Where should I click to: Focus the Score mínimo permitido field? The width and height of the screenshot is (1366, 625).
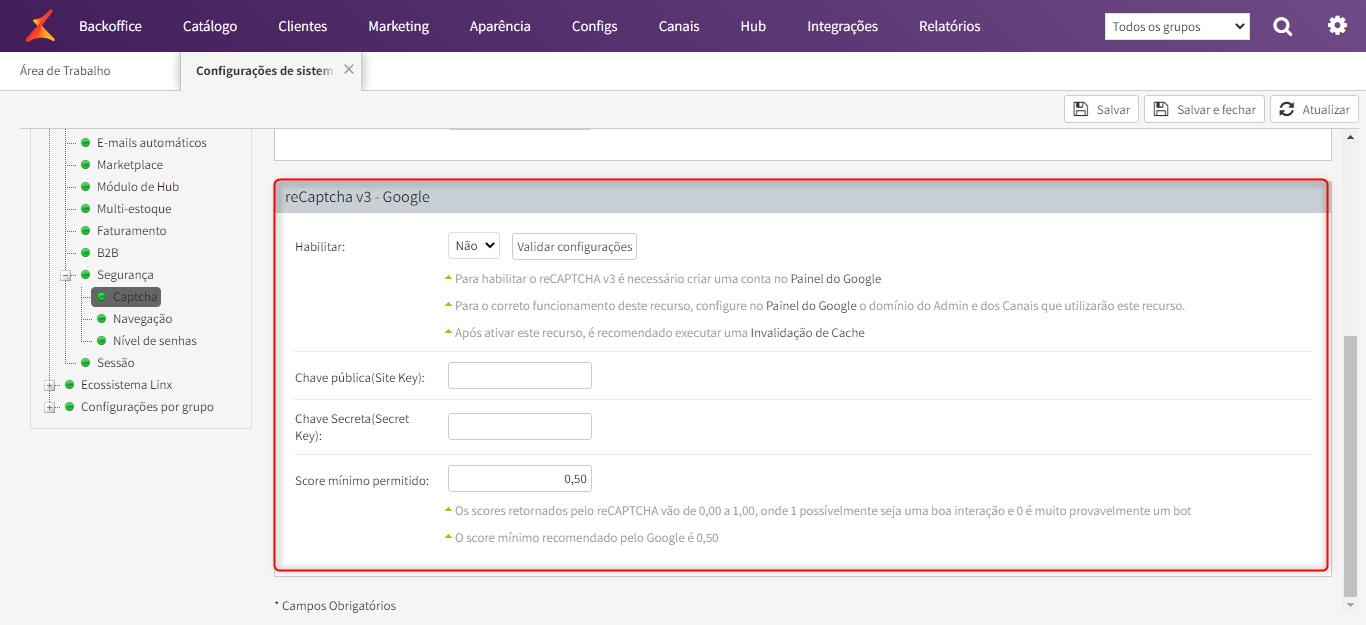(x=520, y=478)
